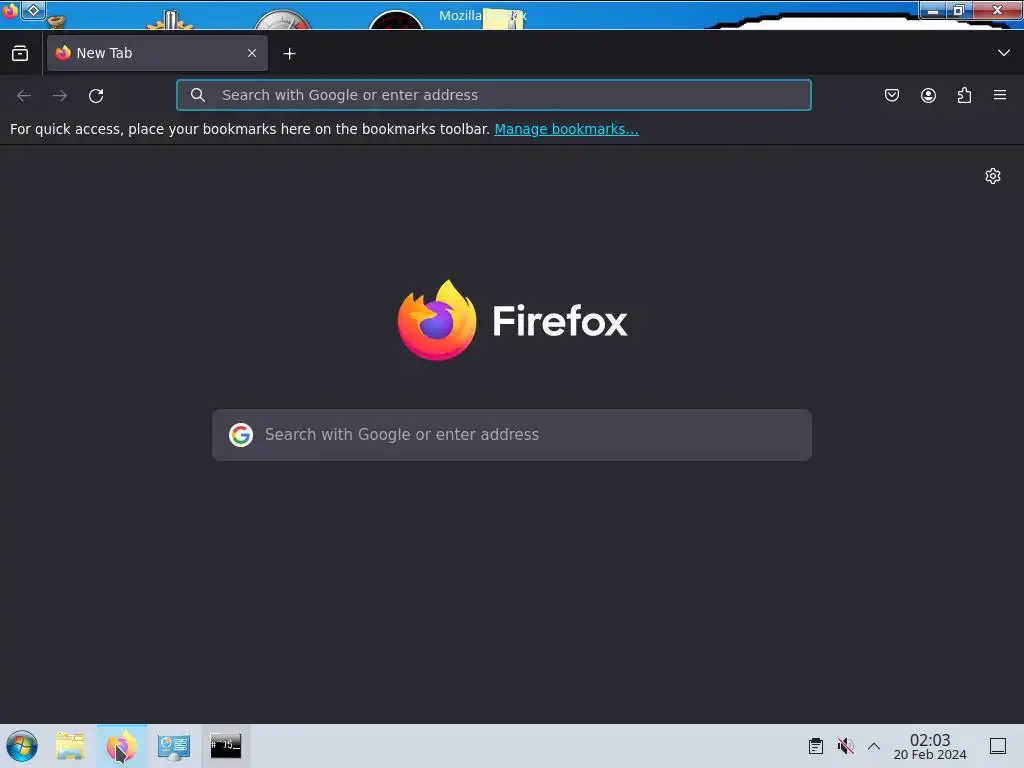Open a new tab with plus button
The image size is (1024, 768).
[289, 54]
